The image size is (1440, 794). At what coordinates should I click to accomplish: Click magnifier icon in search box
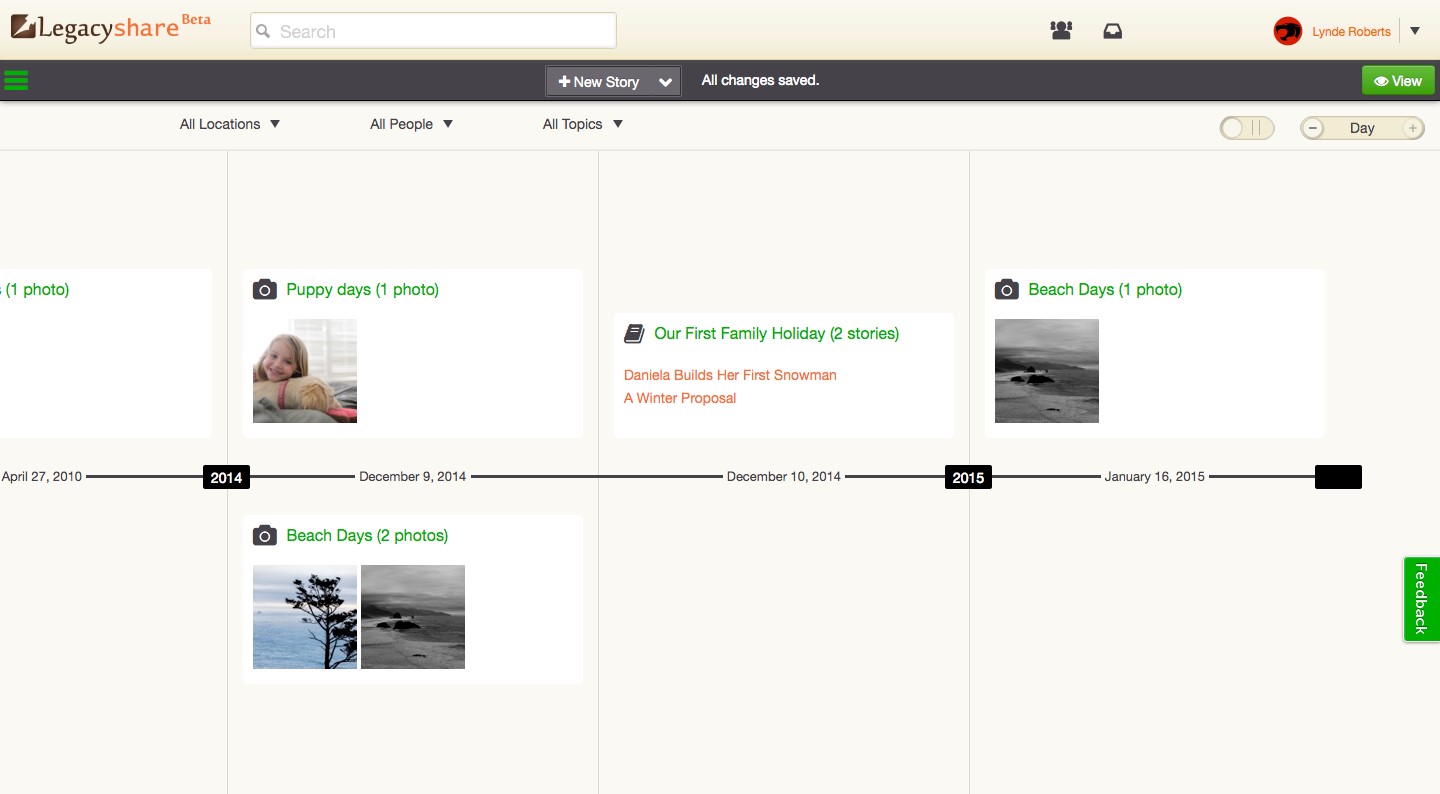(264, 31)
